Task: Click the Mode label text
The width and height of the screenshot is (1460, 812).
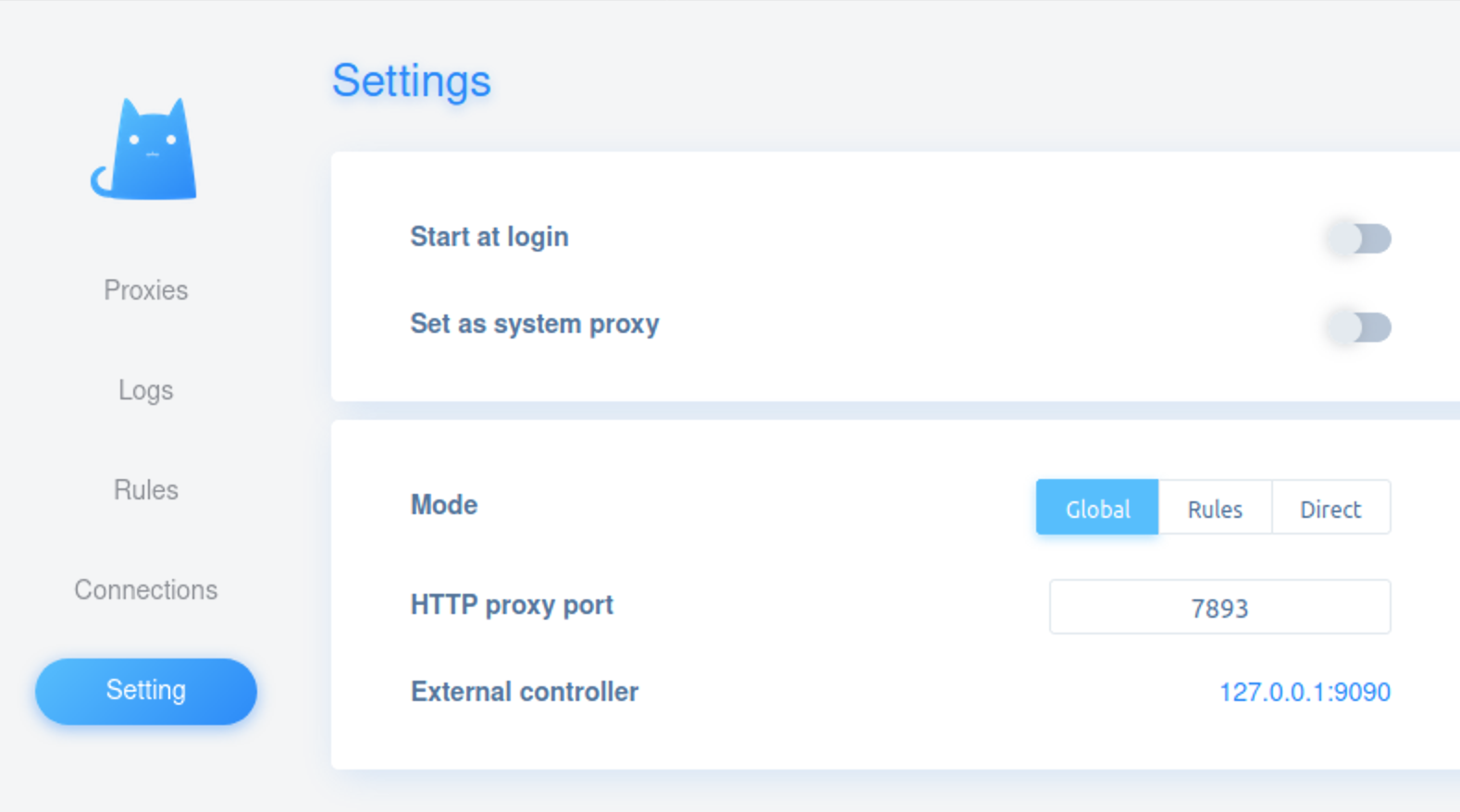Action: (x=444, y=505)
